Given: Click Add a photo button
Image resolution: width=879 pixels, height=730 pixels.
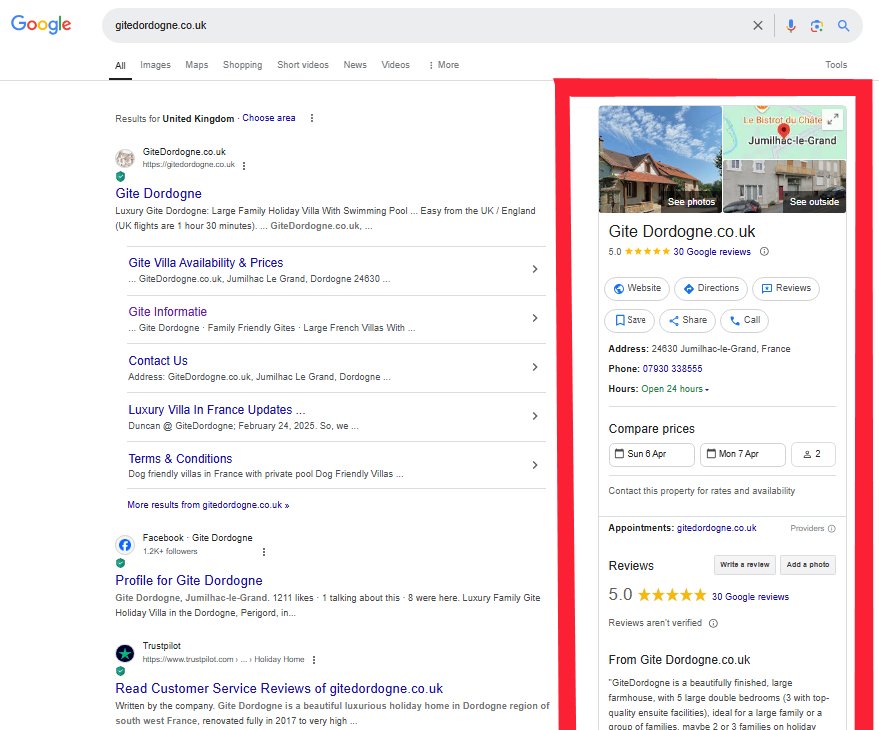Looking at the screenshot, I should 808,565.
